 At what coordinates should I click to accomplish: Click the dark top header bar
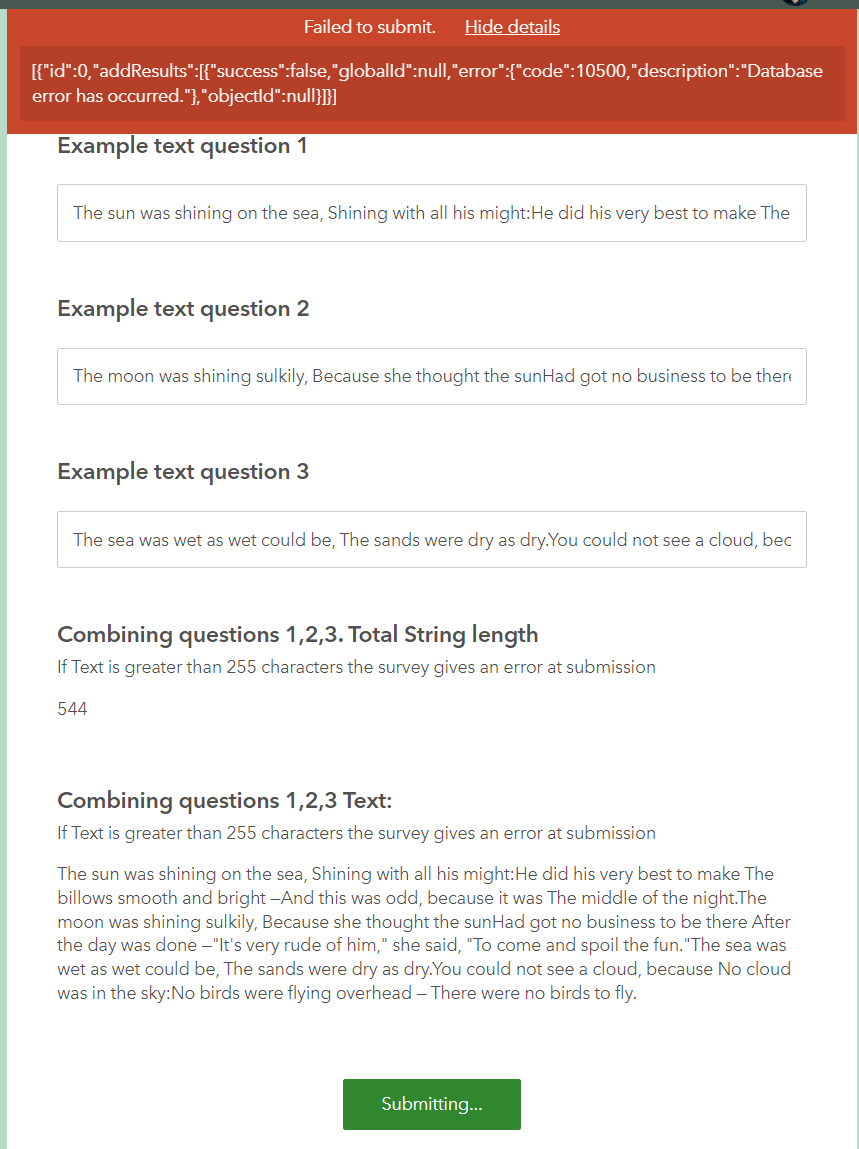400,5
